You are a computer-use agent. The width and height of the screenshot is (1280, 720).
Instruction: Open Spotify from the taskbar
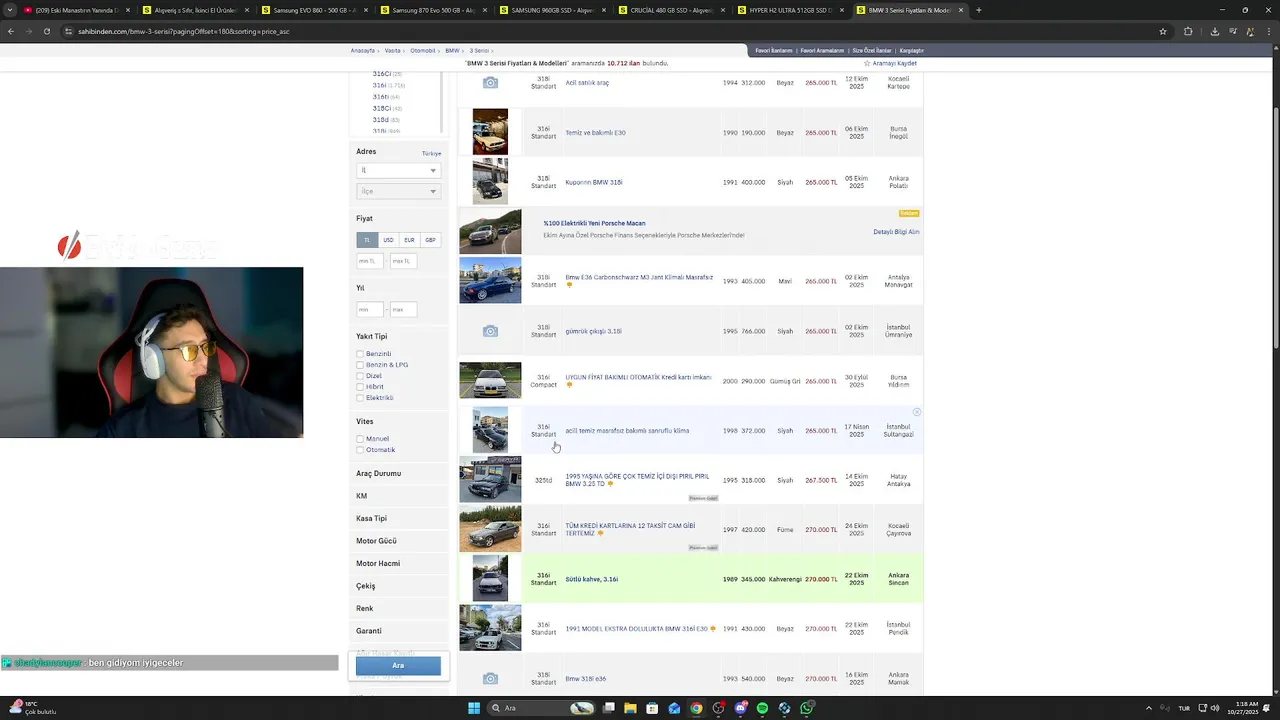pos(762,708)
